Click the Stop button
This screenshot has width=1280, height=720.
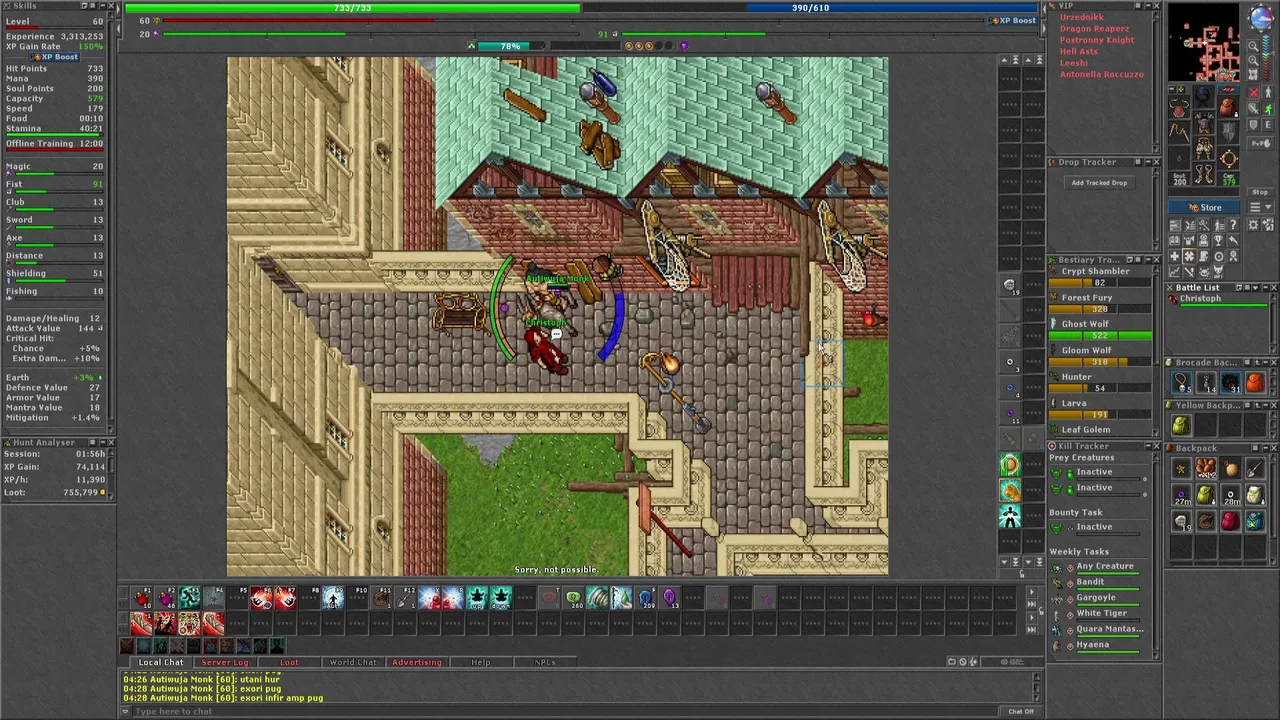(1260, 192)
